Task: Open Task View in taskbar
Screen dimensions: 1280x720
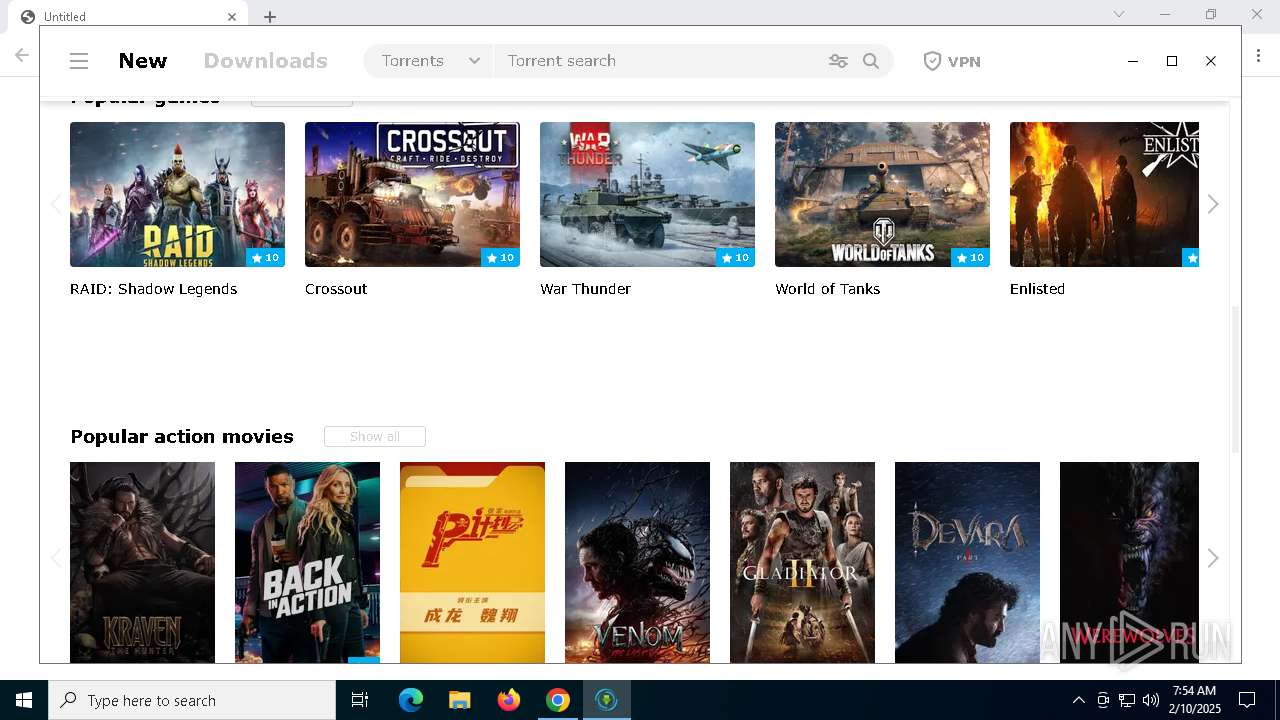Action: 360,700
